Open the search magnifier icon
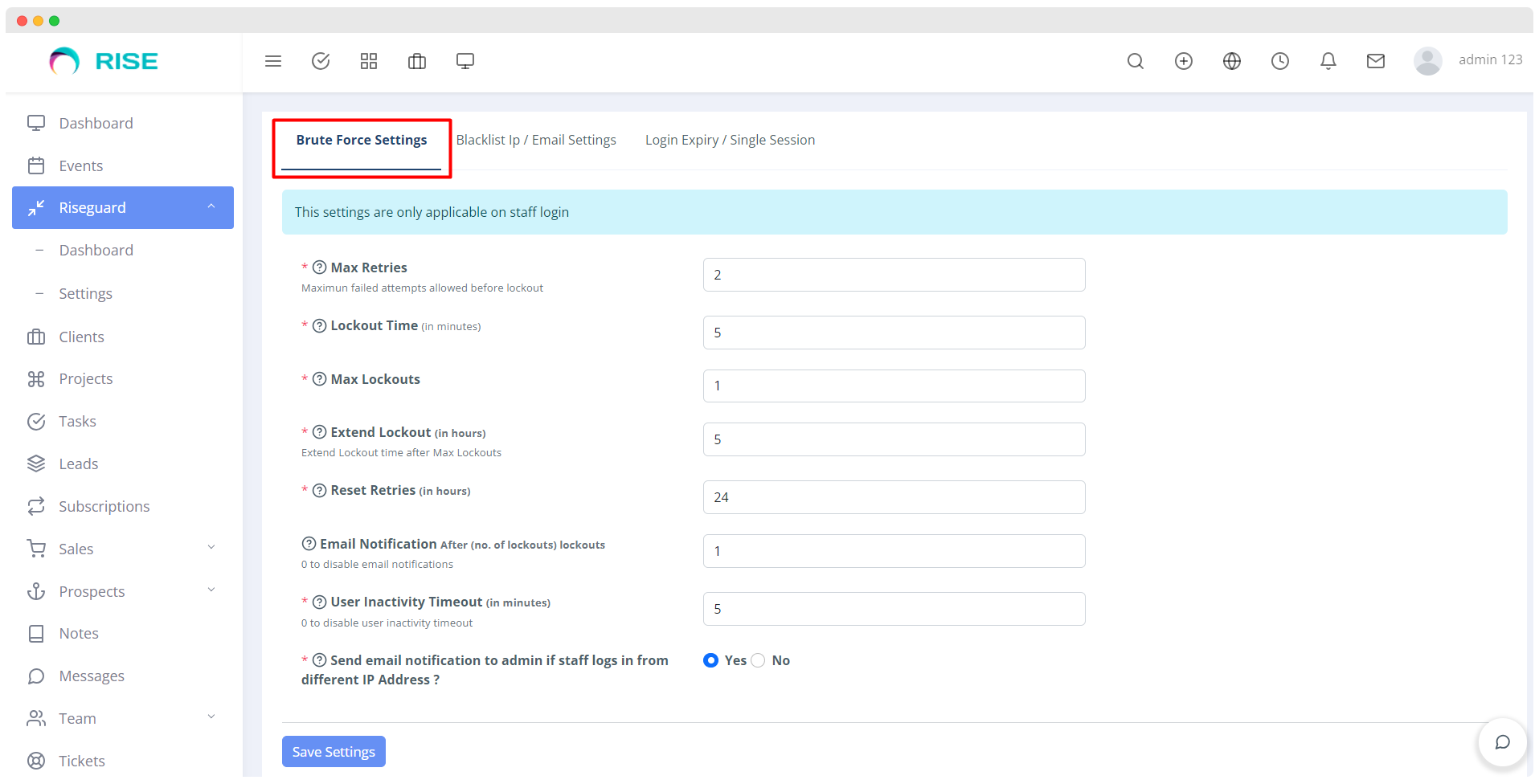The height and width of the screenshot is (784, 1539). [x=1135, y=61]
